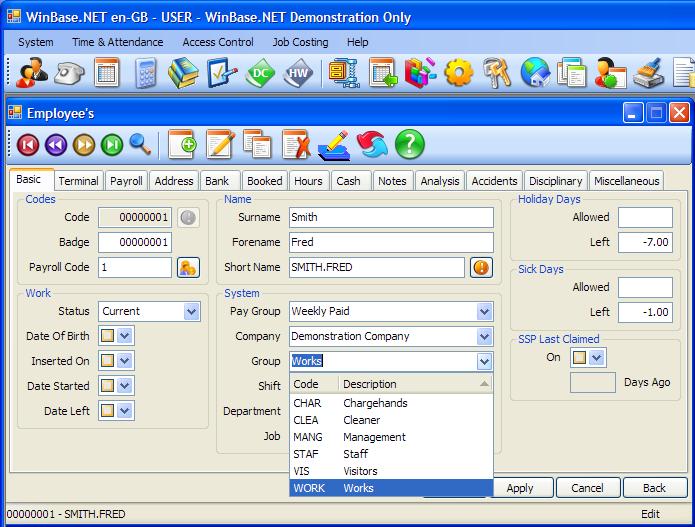Open the employees icon in main toolbar
Viewport: 695px width, 527px height.
click(x=31, y=72)
